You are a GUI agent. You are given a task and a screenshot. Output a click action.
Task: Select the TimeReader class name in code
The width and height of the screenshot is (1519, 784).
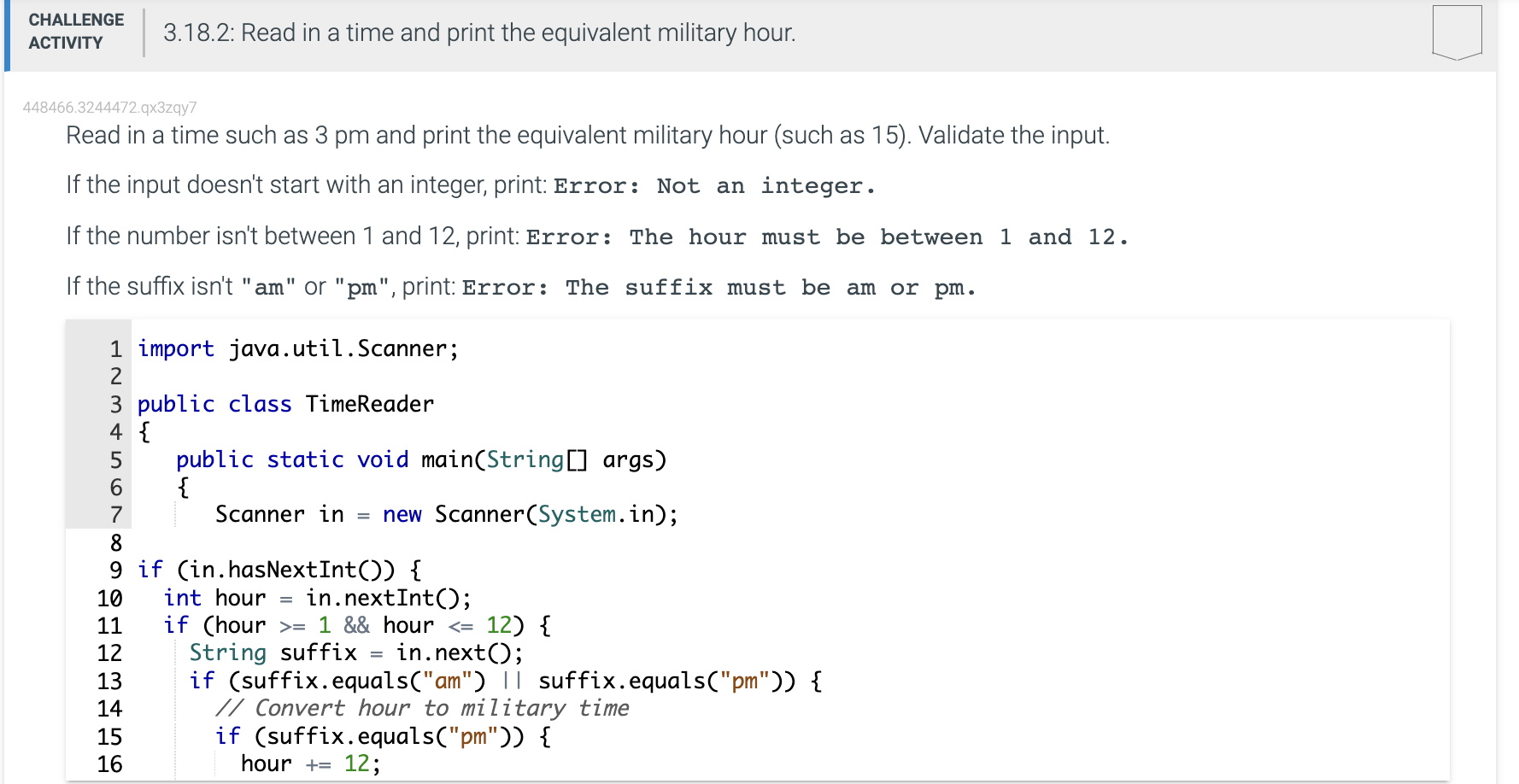point(369,403)
